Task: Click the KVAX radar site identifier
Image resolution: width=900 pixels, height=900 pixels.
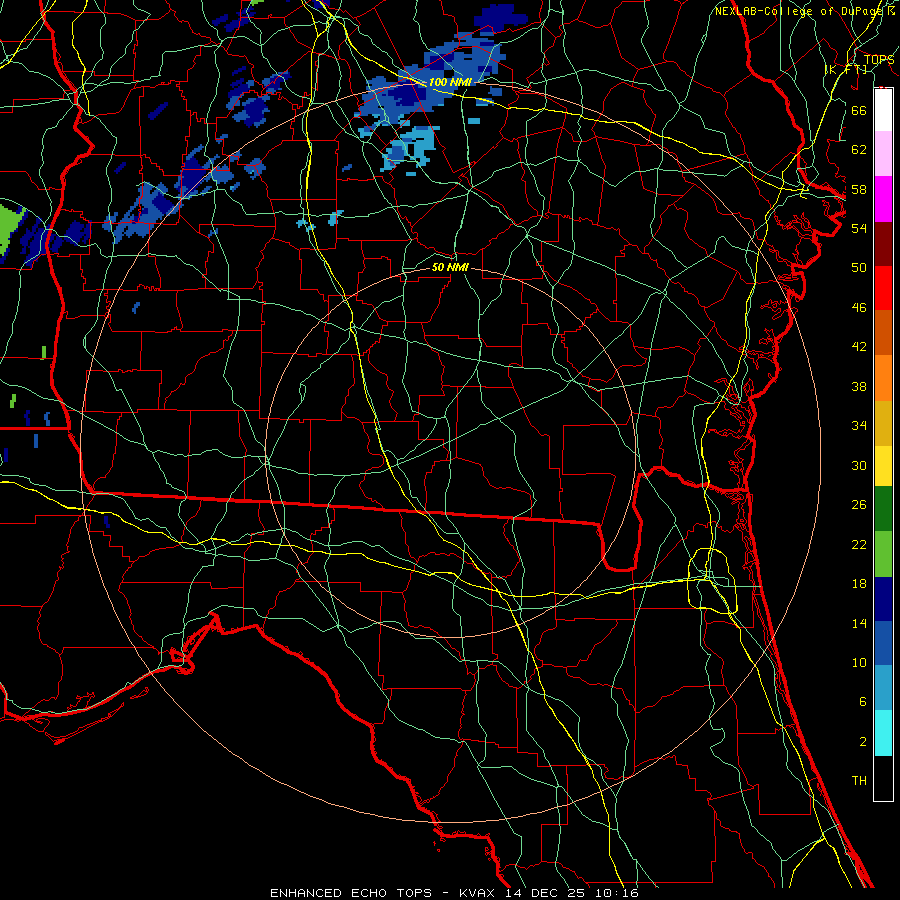Action: (x=479, y=893)
